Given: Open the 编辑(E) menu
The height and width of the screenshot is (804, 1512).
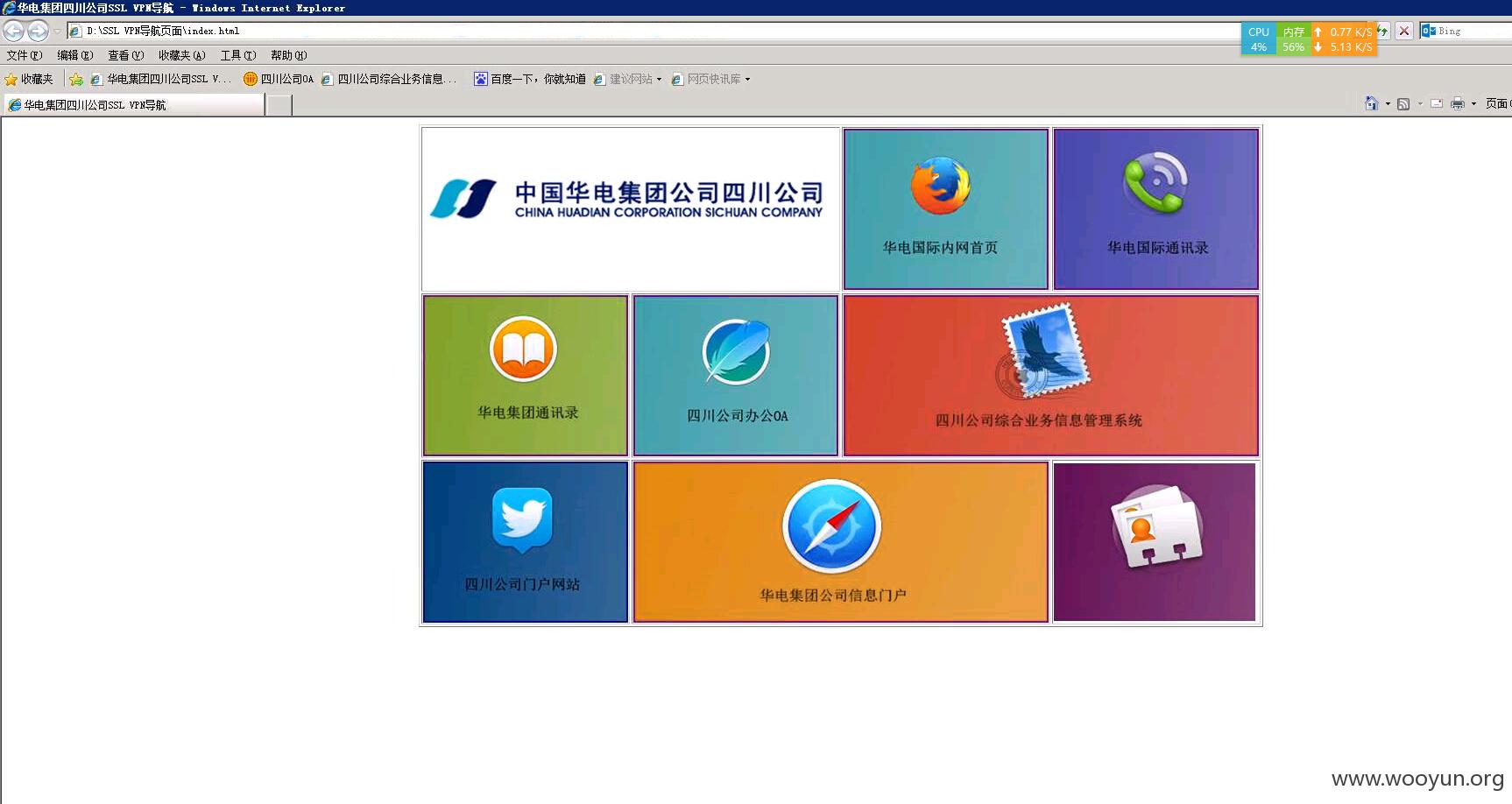Looking at the screenshot, I should [x=75, y=55].
